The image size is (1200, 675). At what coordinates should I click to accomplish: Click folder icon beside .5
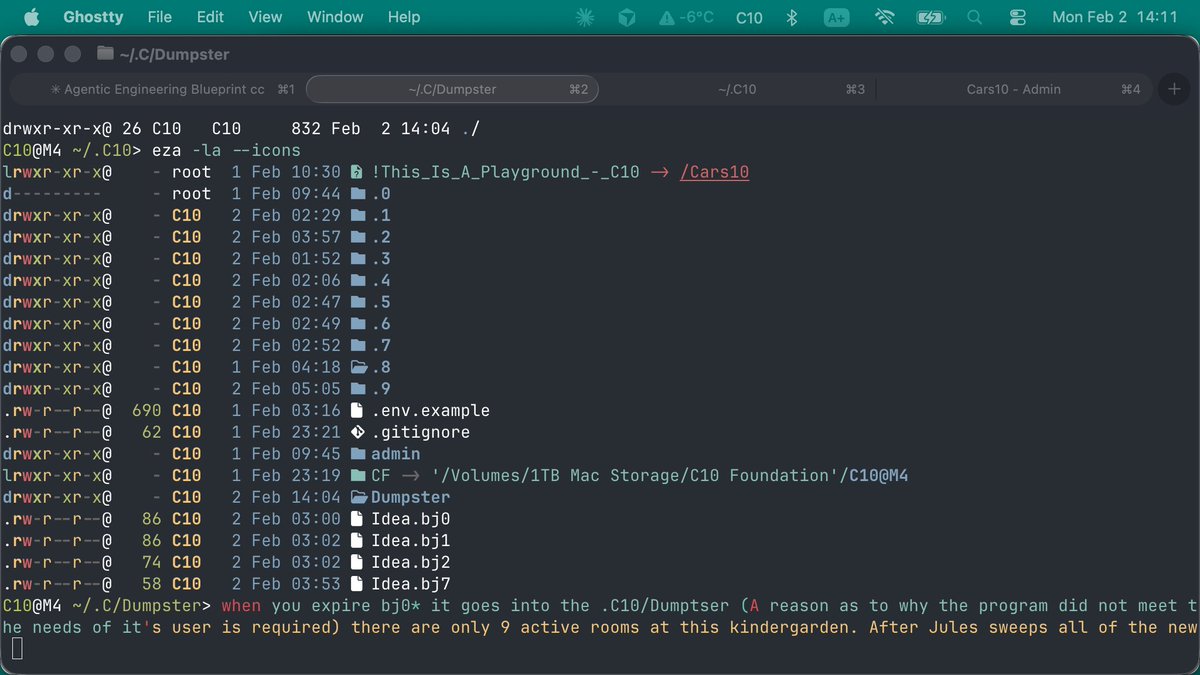(x=358, y=302)
